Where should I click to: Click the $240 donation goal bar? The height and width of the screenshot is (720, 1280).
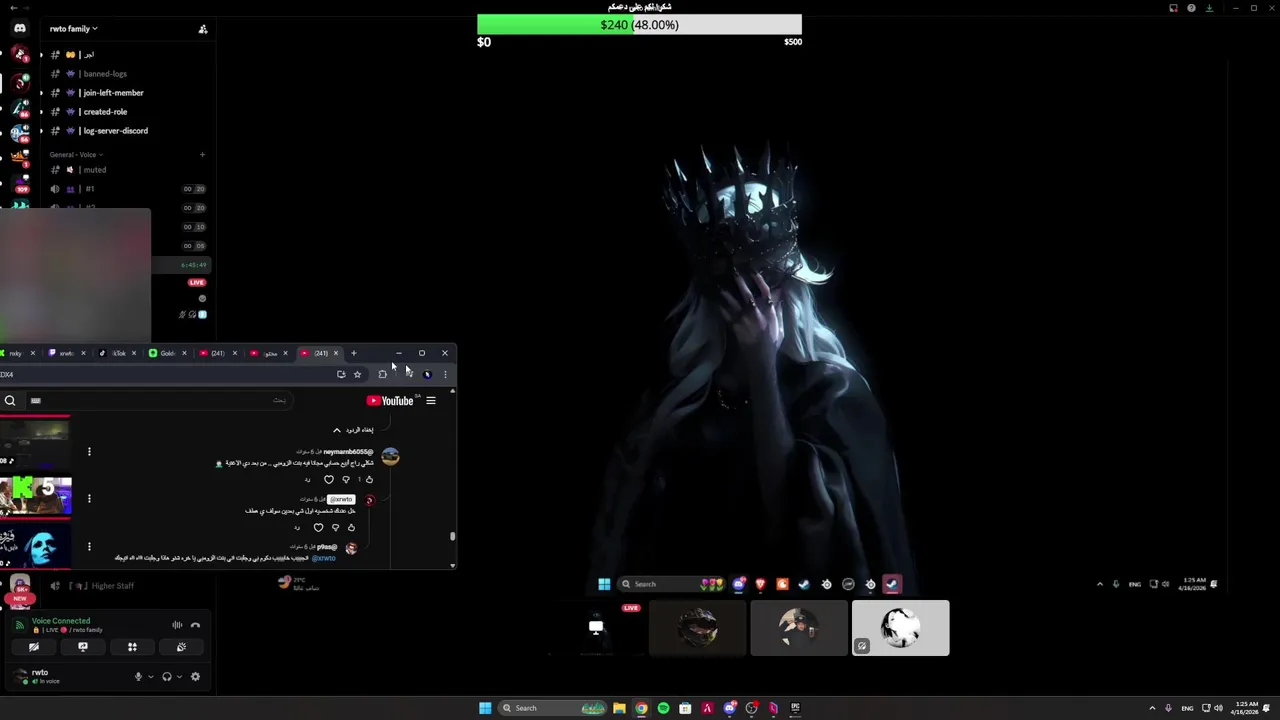pyautogui.click(x=639, y=25)
